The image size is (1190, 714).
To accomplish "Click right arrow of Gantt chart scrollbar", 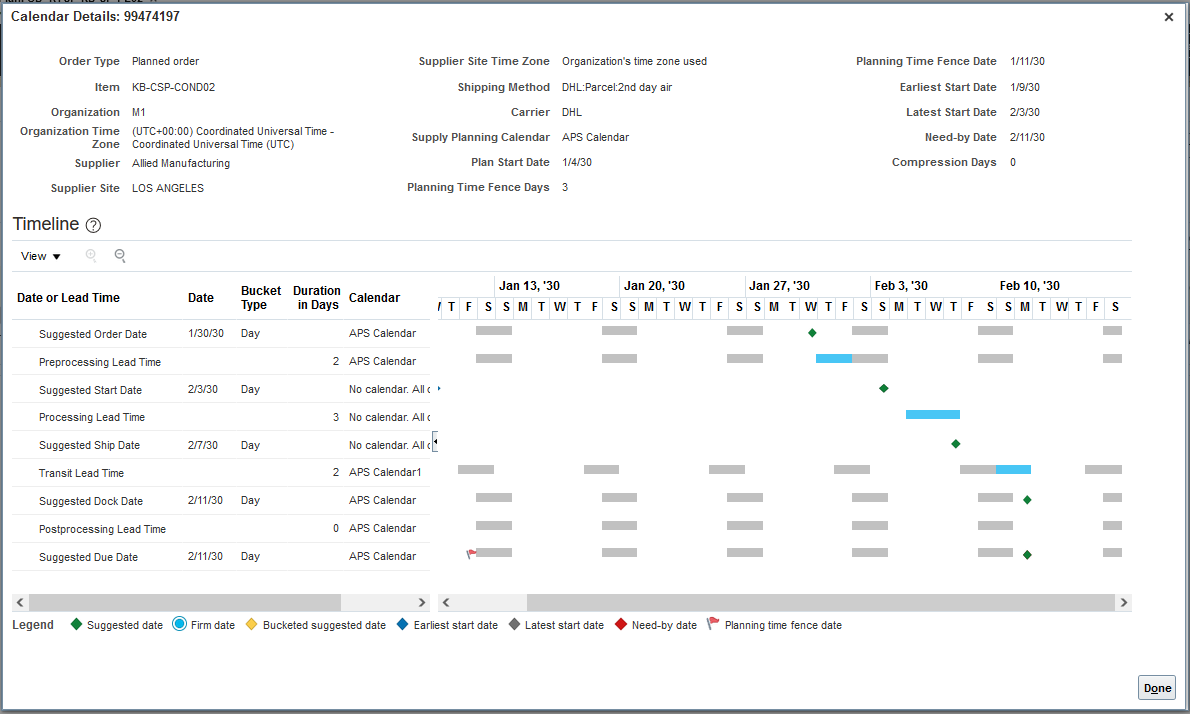I will (x=1124, y=602).
